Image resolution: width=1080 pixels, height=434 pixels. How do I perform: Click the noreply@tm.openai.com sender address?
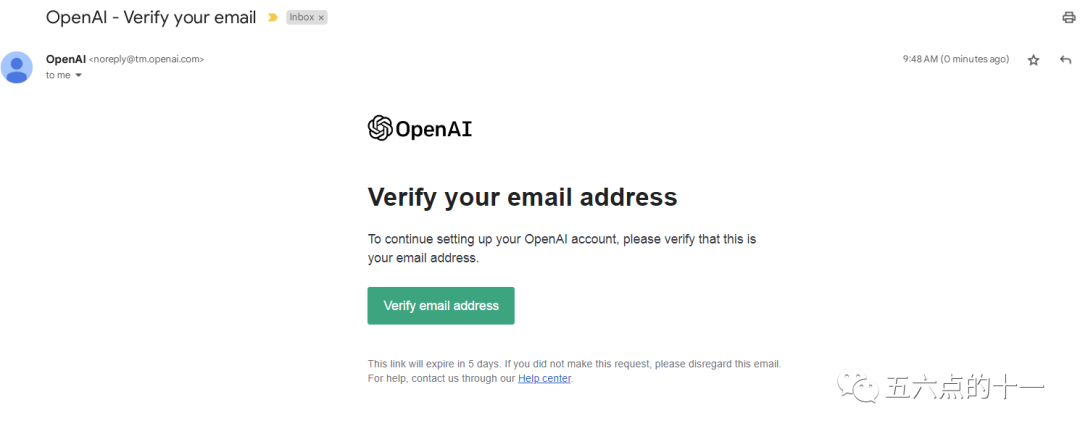click(146, 60)
